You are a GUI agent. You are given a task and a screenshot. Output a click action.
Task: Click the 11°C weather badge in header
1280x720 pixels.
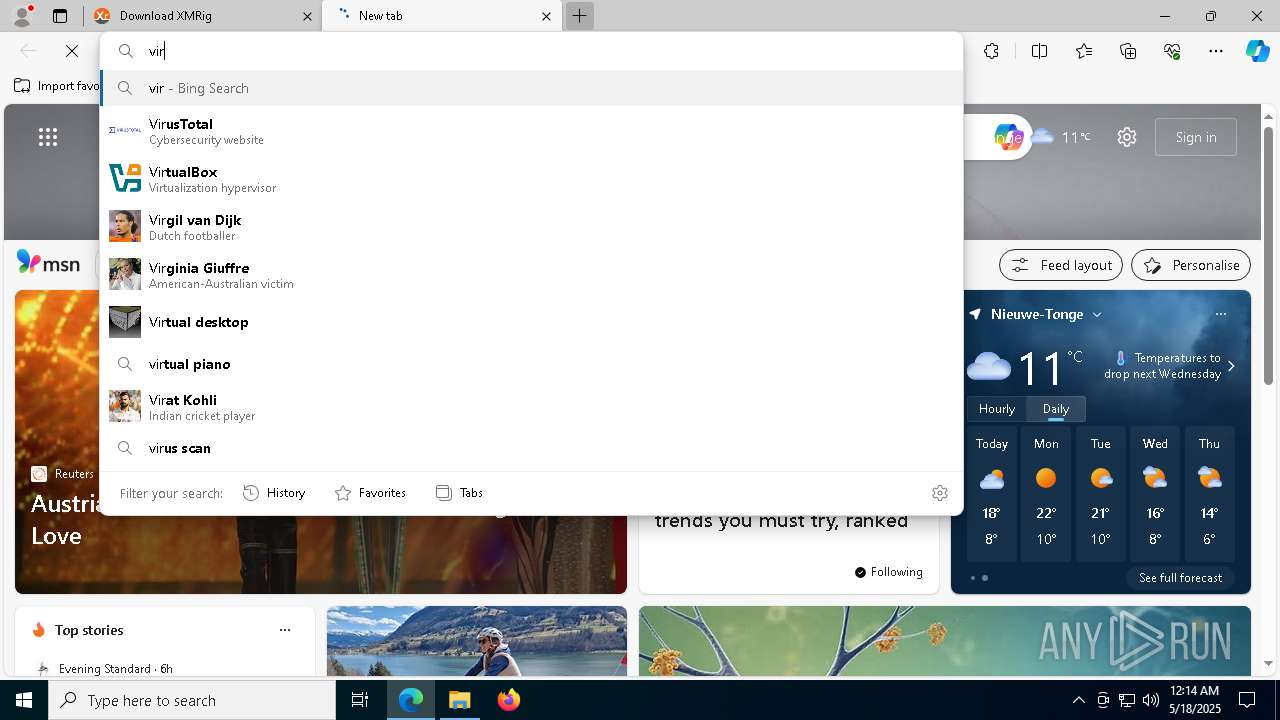pos(1062,137)
